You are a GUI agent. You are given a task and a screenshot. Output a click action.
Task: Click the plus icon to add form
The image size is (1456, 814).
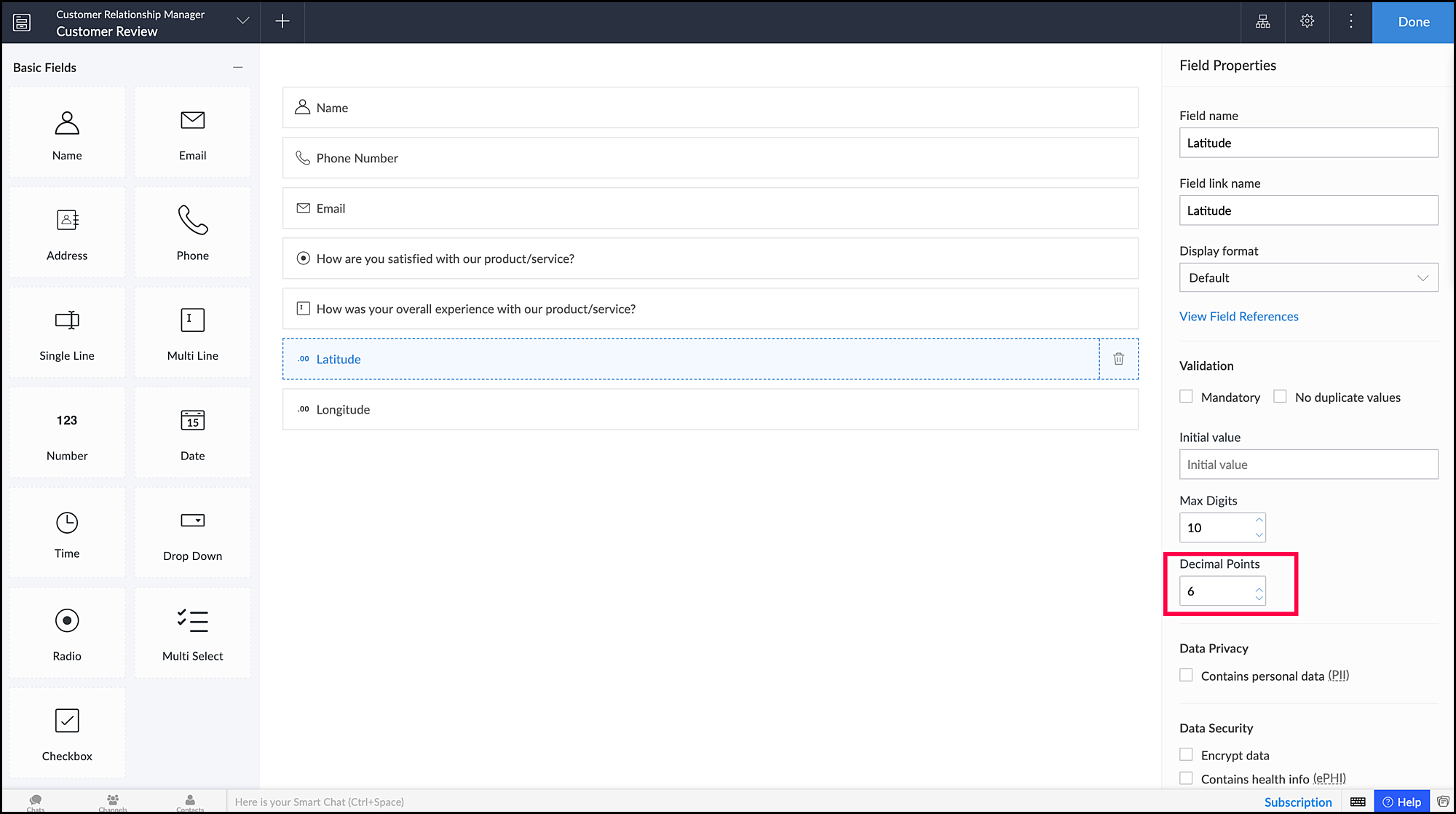(282, 21)
